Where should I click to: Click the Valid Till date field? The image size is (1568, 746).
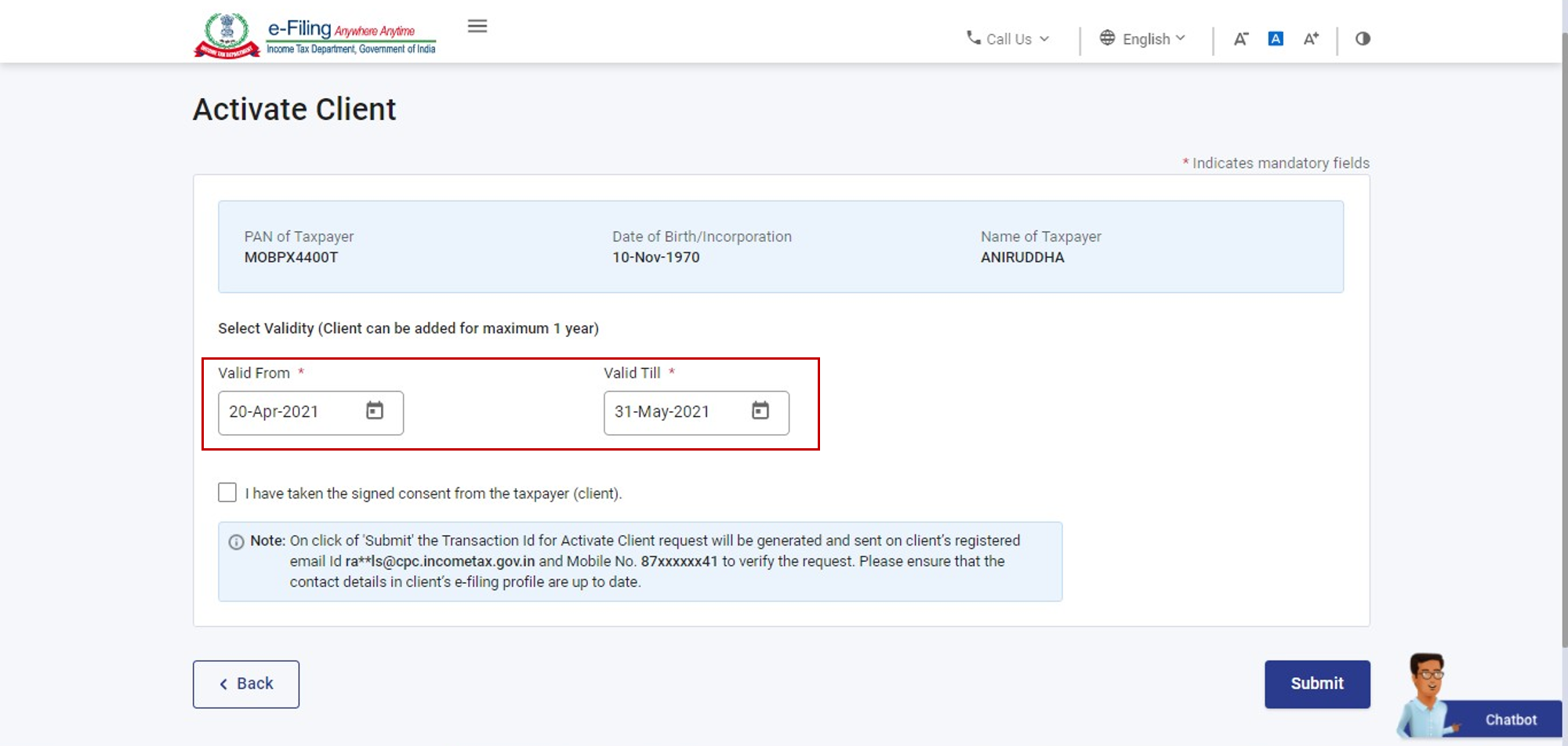click(x=674, y=412)
